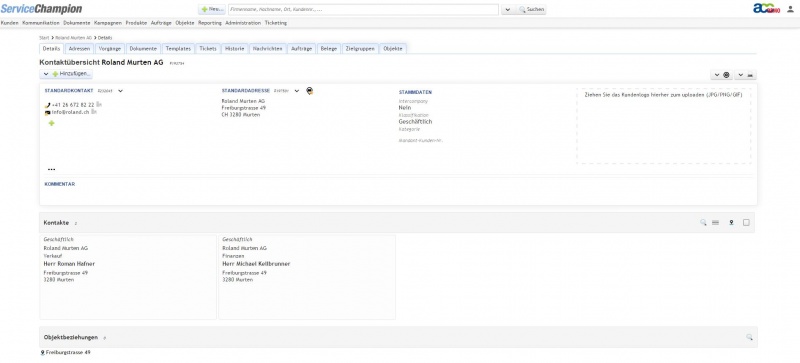Open the Reporting menu

point(210,23)
